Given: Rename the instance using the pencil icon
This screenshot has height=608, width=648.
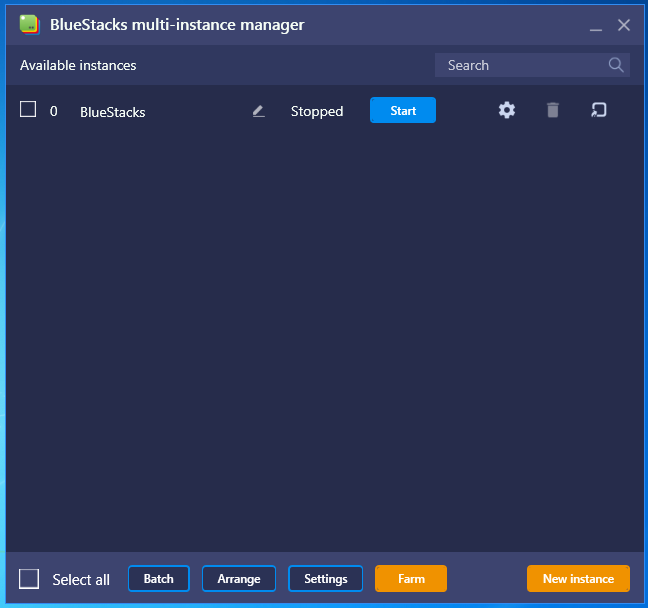Looking at the screenshot, I should tap(259, 111).
